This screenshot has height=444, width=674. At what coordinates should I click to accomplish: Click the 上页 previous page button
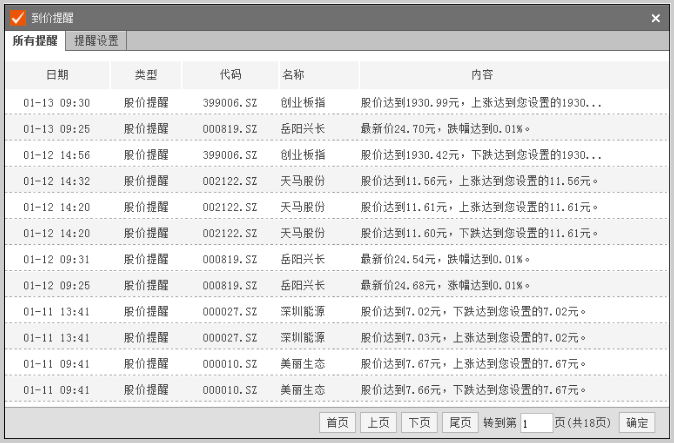click(378, 423)
